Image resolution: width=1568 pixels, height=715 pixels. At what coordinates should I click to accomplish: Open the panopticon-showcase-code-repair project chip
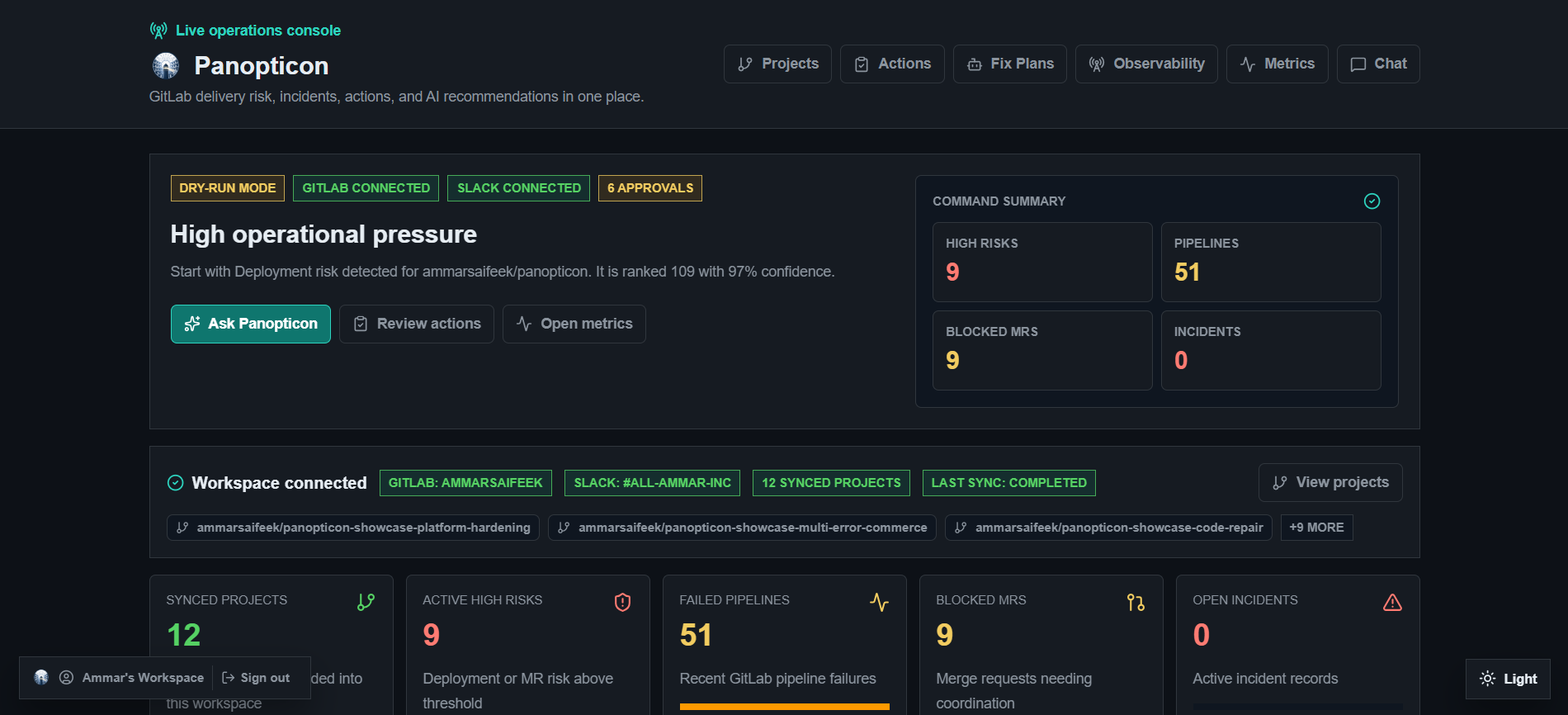pyautogui.click(x=1108, y=528)
